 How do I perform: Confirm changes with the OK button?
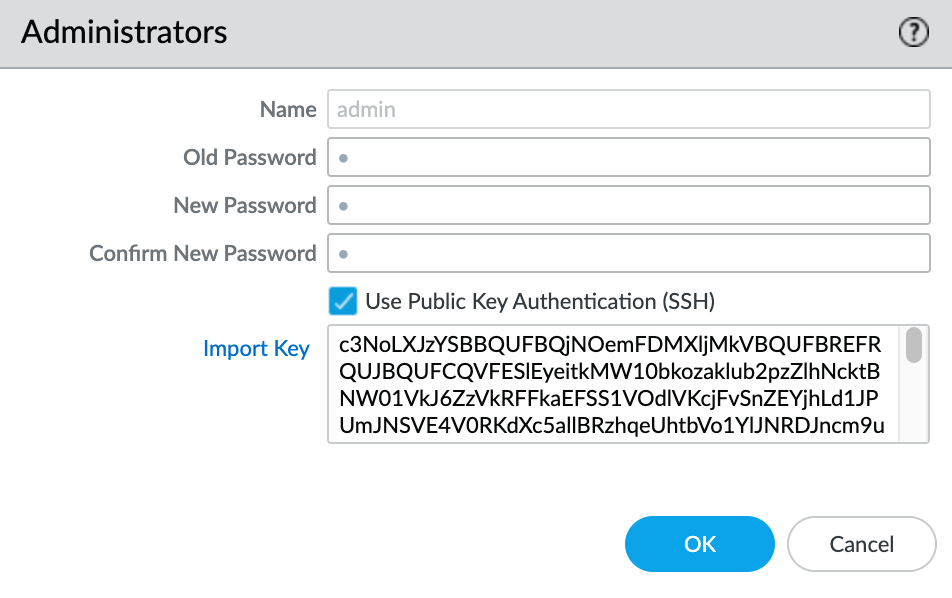699,544
